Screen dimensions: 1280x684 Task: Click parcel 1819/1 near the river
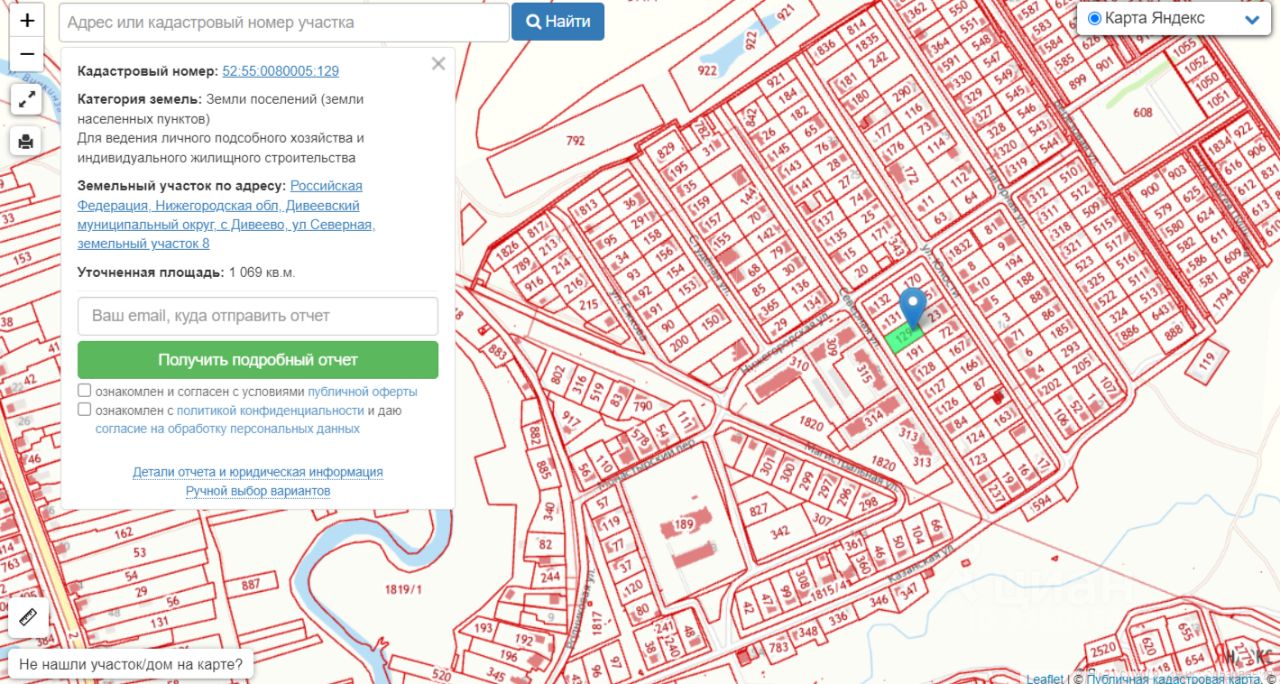pyautogui.click(x=403, y=590)
